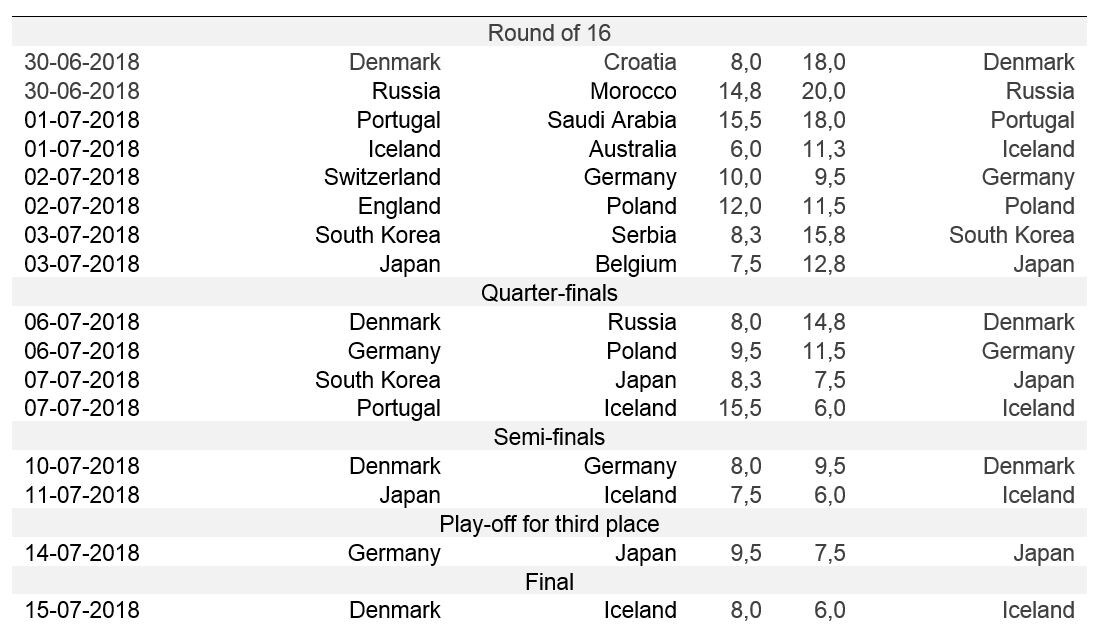Select the Croatia team cell
The image size is (1105, 640).
click(x=640, y=62)
